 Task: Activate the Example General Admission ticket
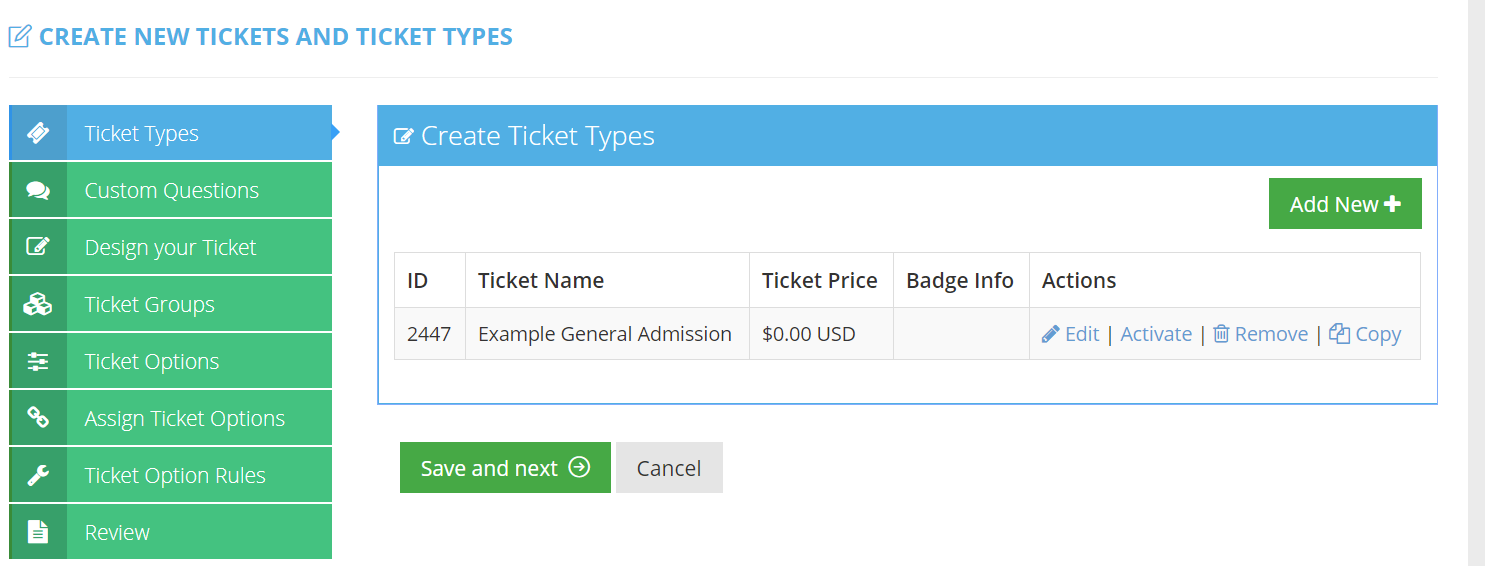point(1156,334)
